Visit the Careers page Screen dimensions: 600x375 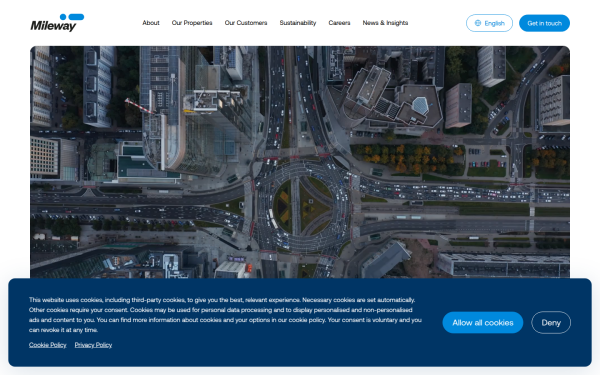tap(339, 23)
